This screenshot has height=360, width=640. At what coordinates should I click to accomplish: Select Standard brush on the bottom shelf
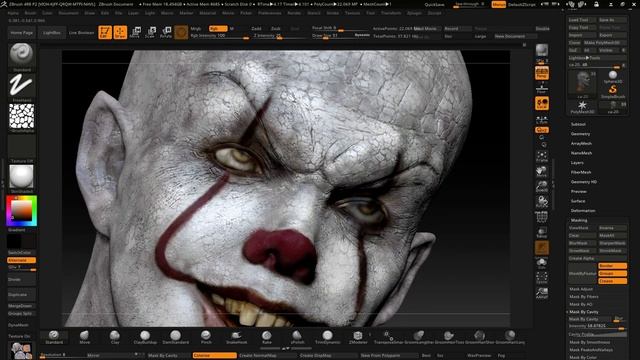(x=54, y=337)
